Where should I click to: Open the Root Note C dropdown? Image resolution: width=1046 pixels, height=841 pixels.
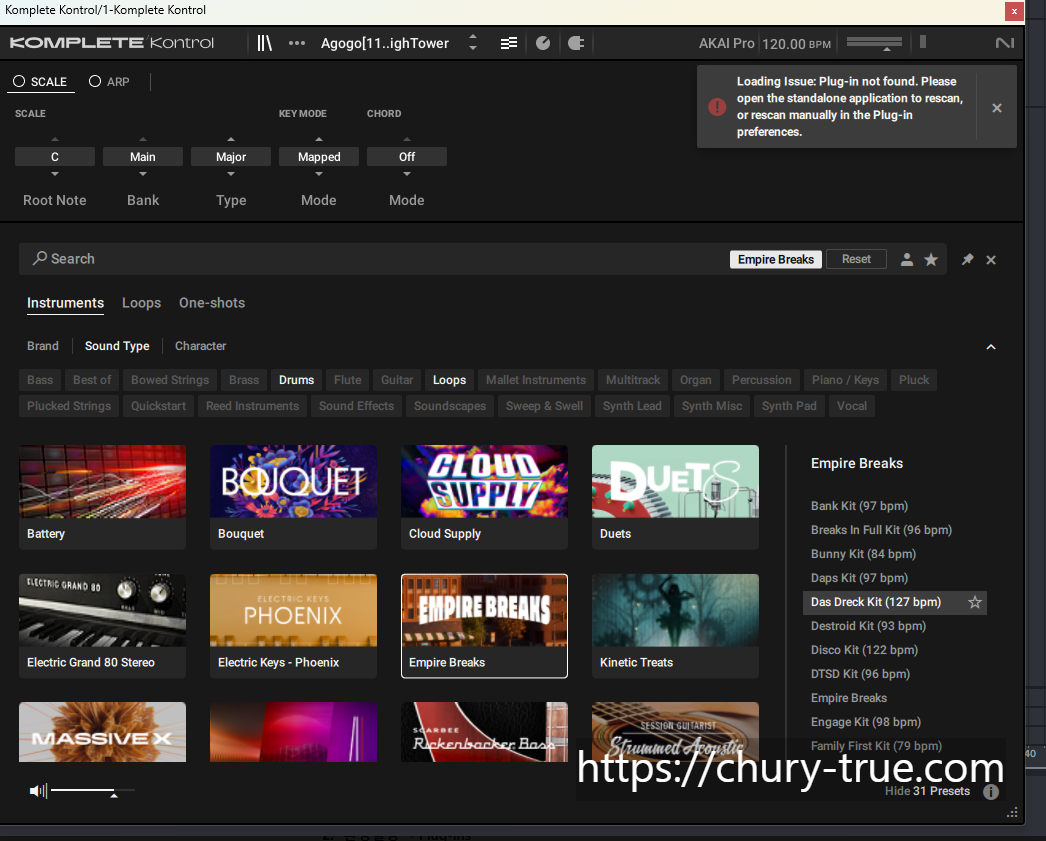(55, 157)
